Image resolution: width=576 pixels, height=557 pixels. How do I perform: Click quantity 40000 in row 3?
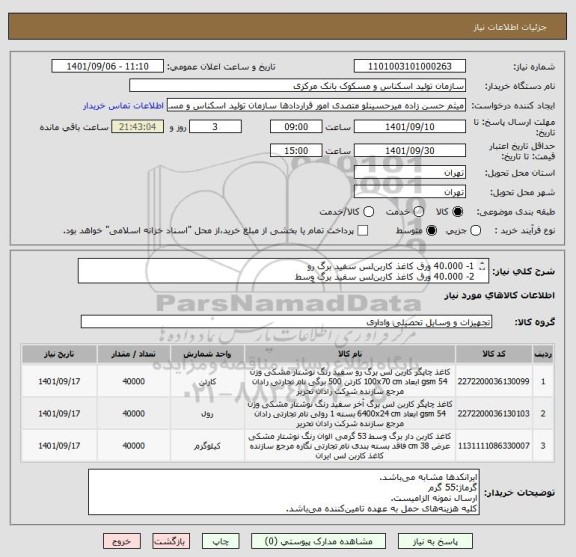133,446
